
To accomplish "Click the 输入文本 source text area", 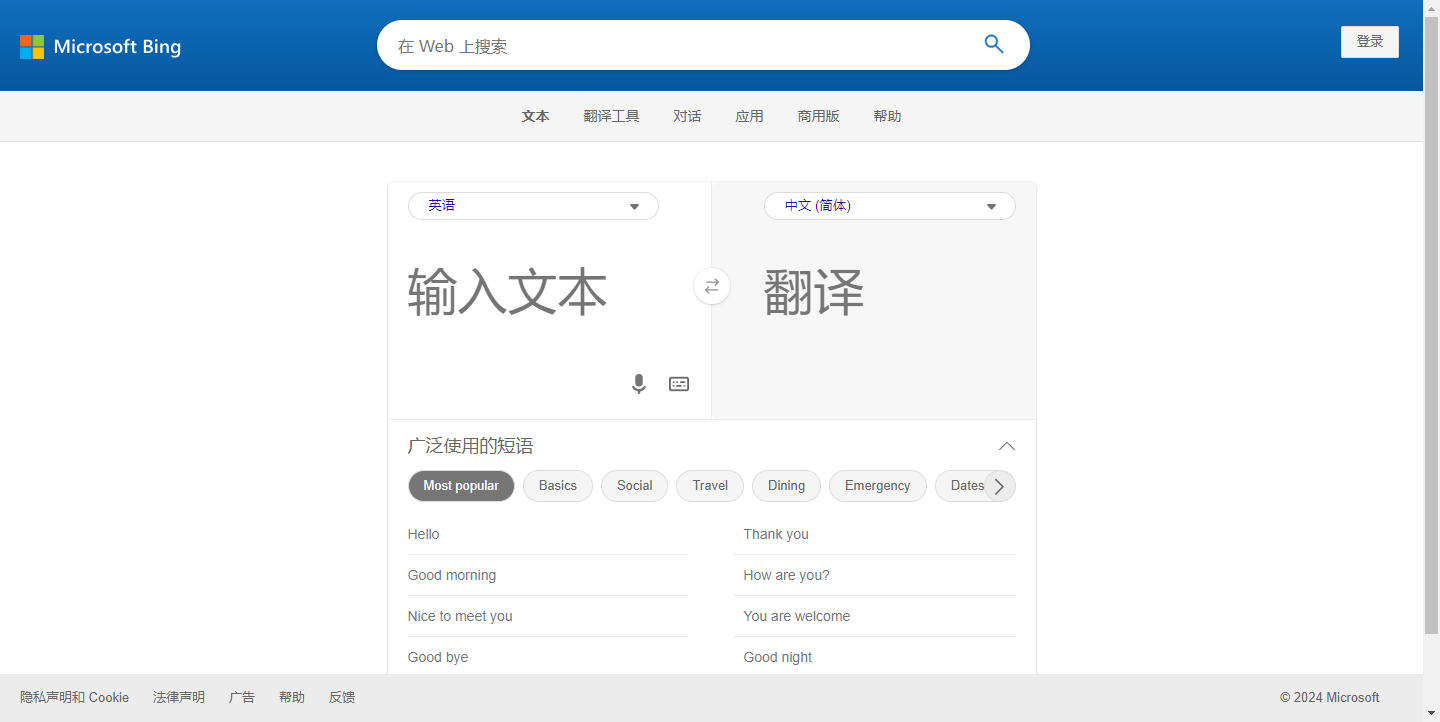I will [x=549, y=294].
